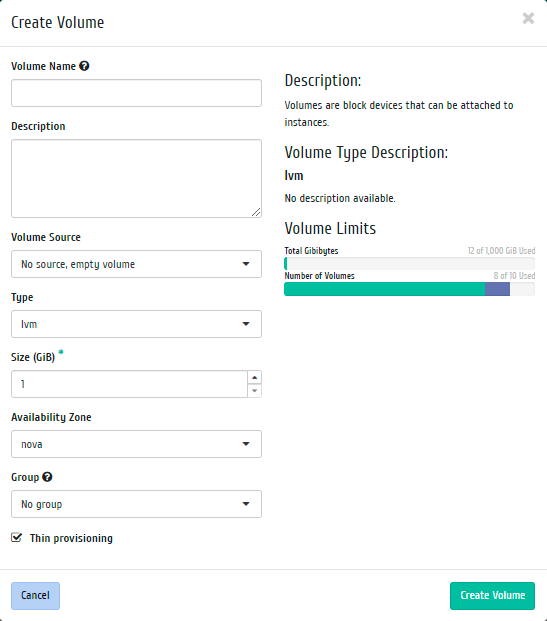This screenshot has height=621, width=547.
Task: Open the Availability Zone dropdown
Action: (x=136, y=444)
